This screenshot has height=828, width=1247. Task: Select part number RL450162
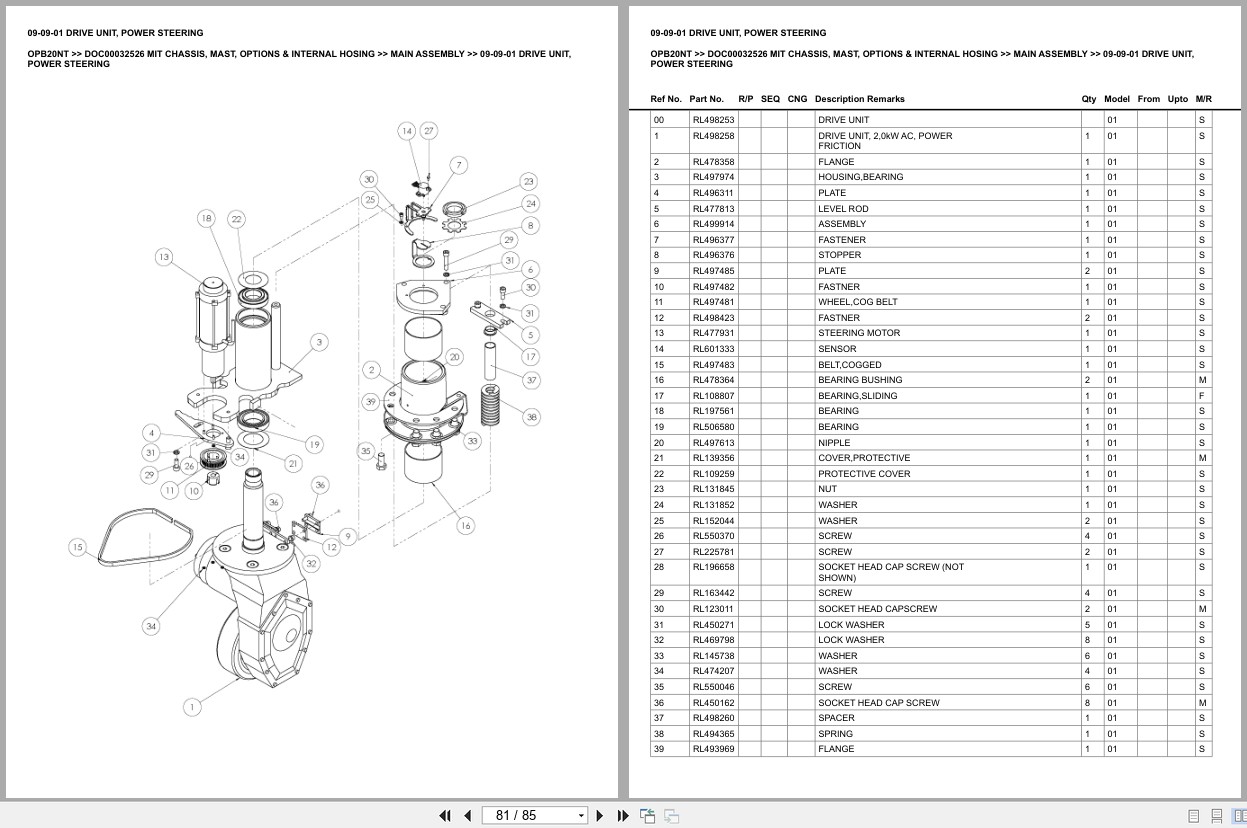point(713,703)
